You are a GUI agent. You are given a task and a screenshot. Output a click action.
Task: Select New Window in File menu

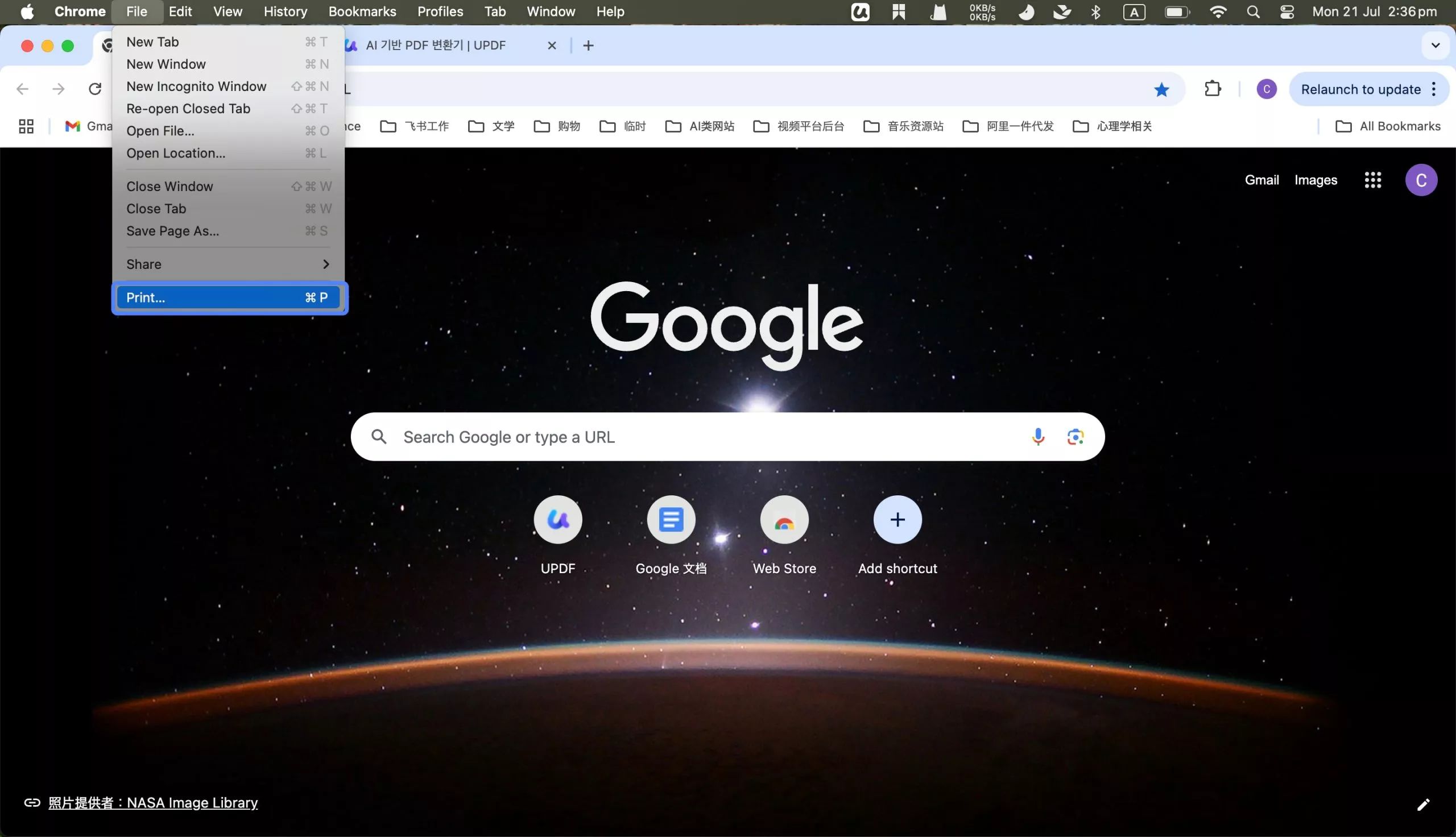click(x=228, y=64)
